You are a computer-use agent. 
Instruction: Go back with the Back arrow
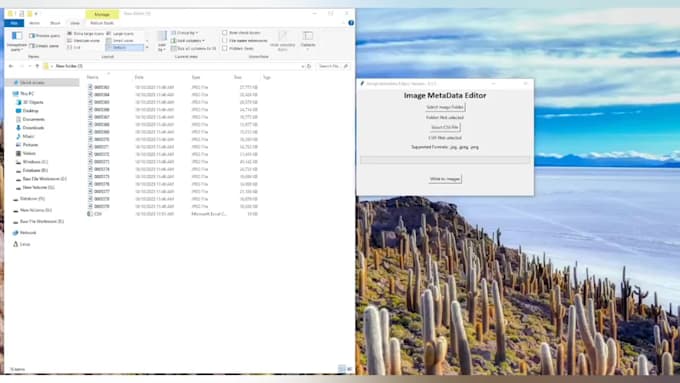(11, 66)
